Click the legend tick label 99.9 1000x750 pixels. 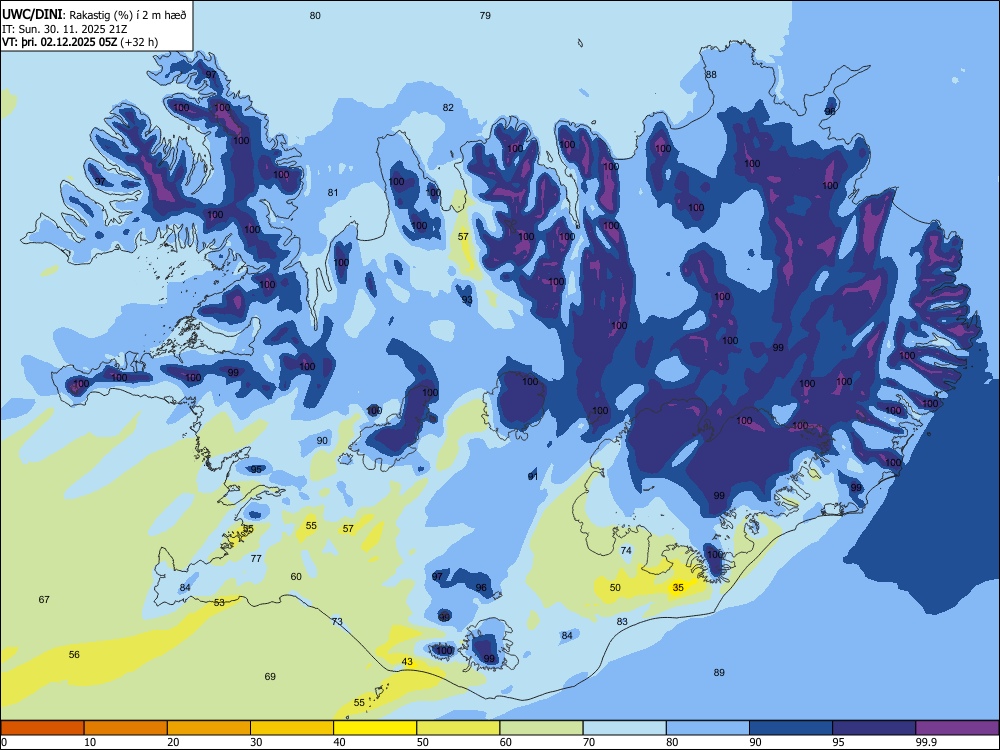925,742
